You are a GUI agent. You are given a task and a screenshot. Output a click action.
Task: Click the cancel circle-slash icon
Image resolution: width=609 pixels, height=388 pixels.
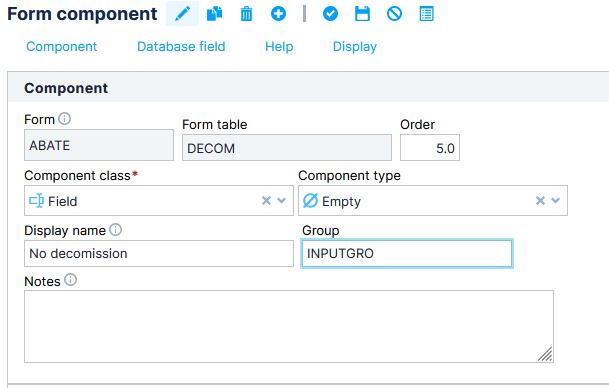394,14
